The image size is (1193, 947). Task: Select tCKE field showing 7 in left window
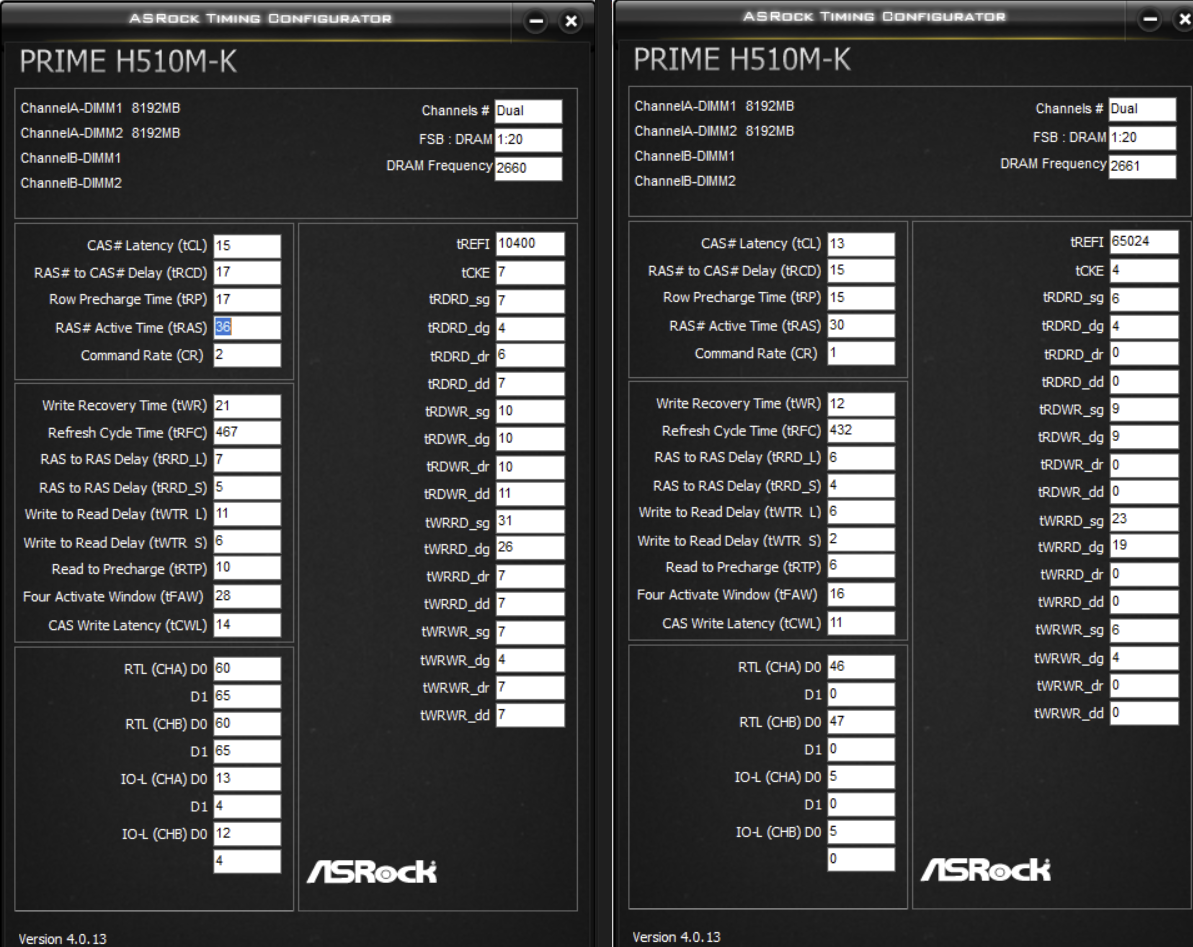click(x=530, y=272)
